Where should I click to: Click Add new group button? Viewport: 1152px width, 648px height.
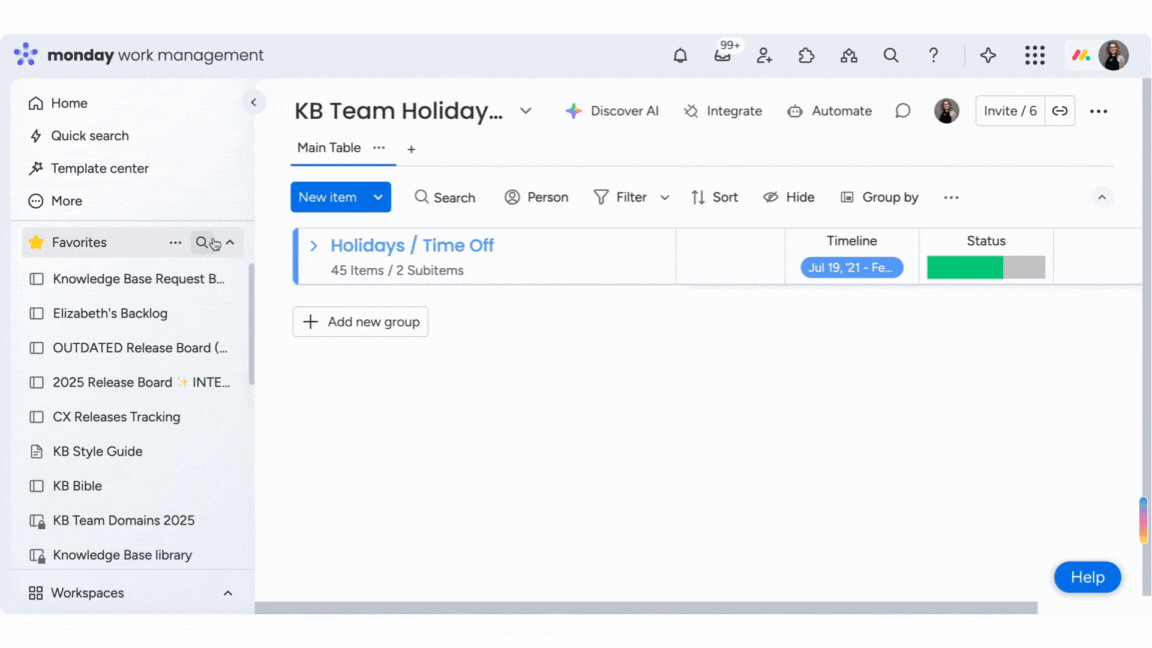coord(360,322)
